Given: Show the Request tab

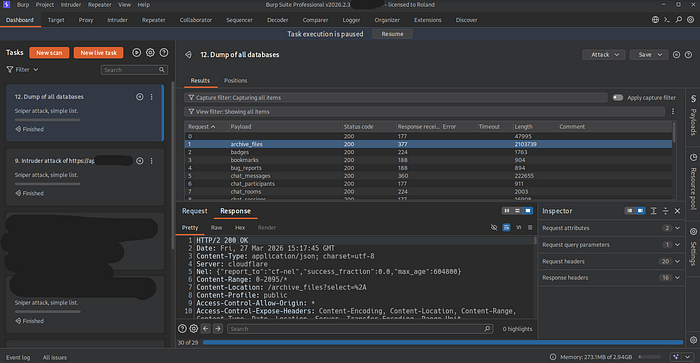Looking at the screenshot, I should click(194, 211).
